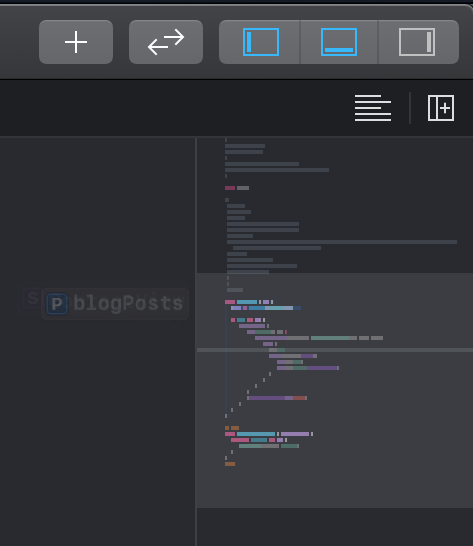
Task: Open the editor options lines menu
Action: [x=373, y=108]
